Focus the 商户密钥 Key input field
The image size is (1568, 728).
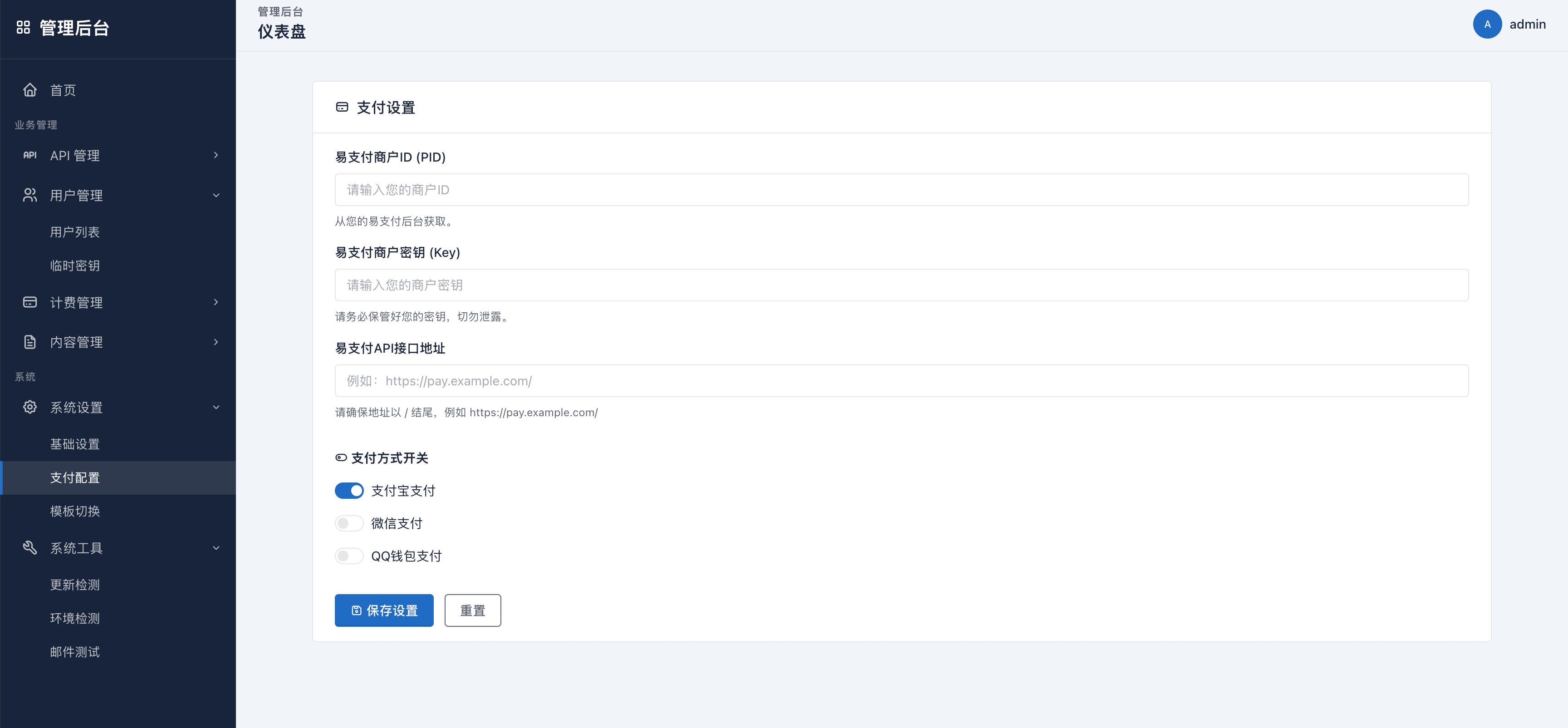coord(902,285)
